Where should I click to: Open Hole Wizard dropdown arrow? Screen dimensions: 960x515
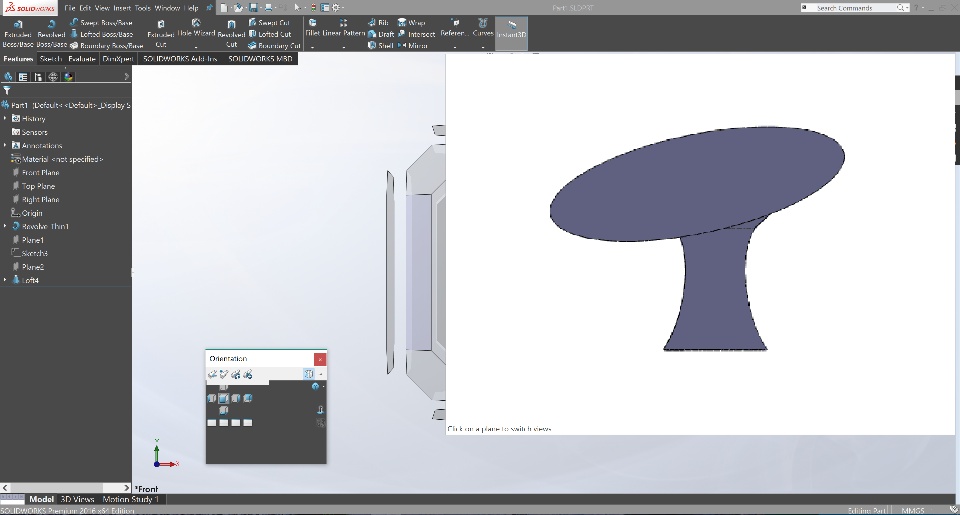coord(196,47)
